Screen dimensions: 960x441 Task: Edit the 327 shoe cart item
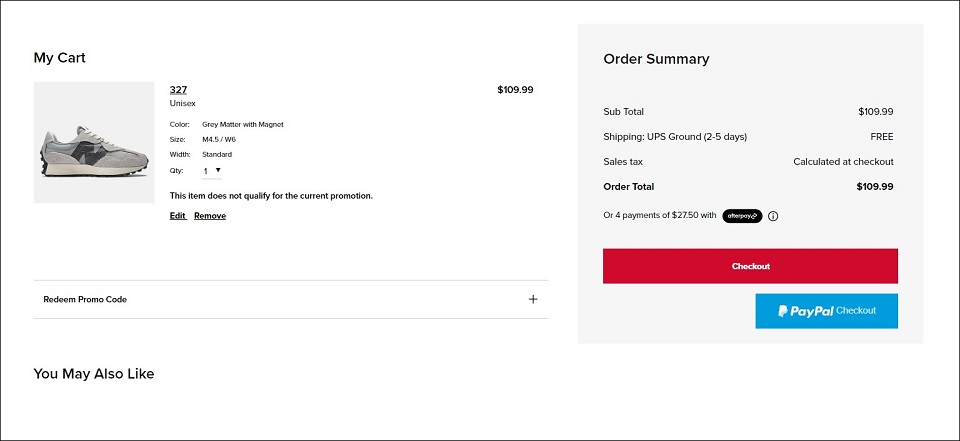tap(178, 216)
